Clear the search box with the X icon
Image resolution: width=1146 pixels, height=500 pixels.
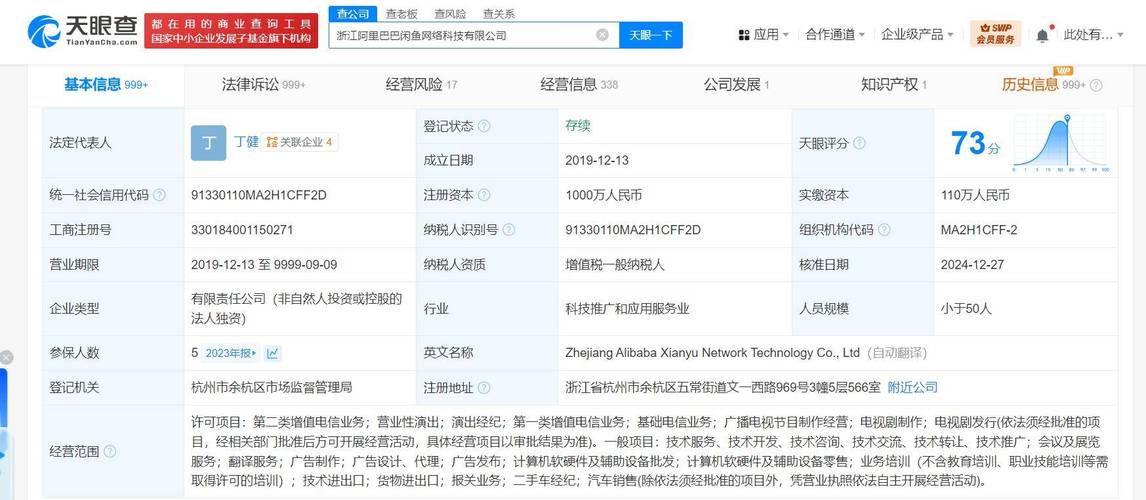tap(602, 34)
